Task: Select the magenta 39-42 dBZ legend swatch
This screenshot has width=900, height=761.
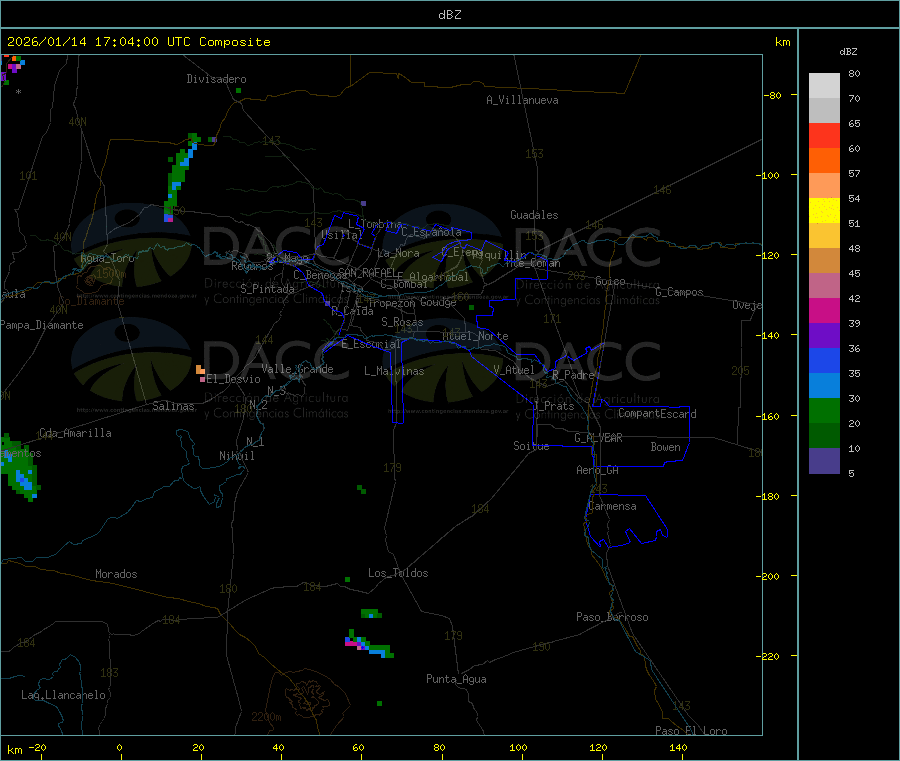Action: [x=824, y=310]
